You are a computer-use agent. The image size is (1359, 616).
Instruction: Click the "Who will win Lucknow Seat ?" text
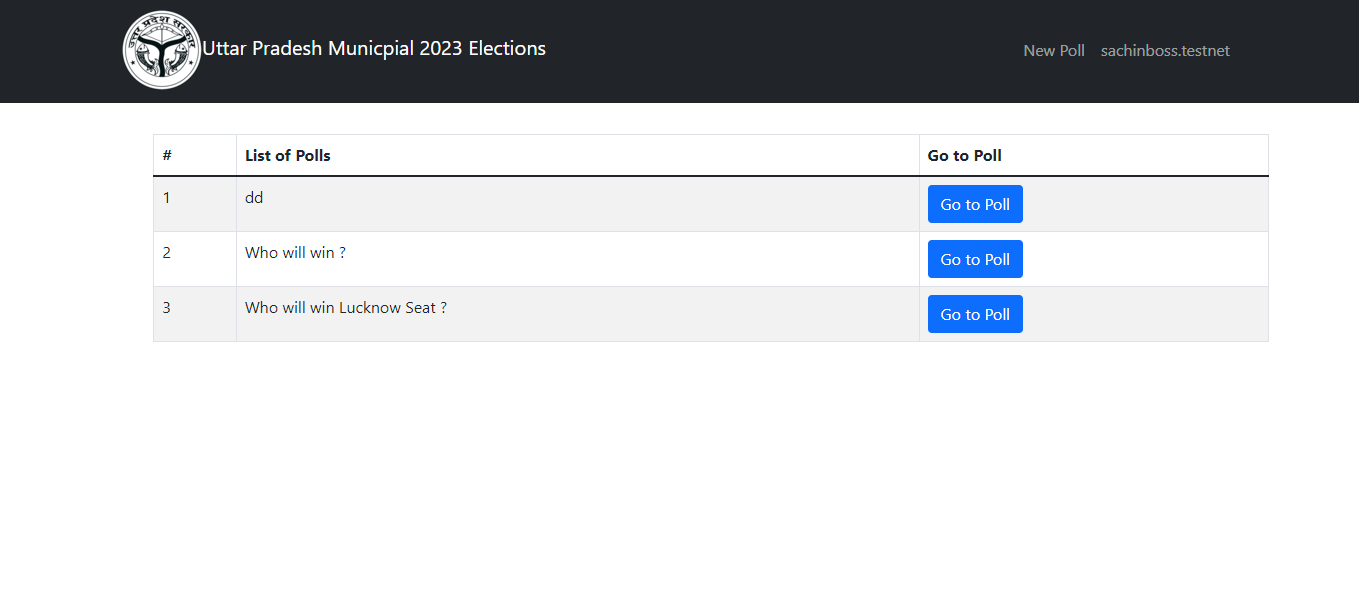coord(345,308)
